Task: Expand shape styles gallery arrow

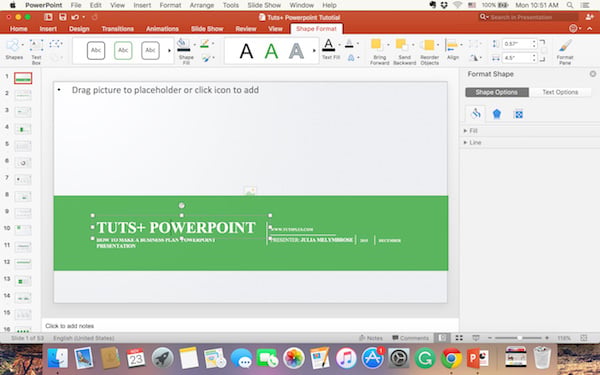Action: click(x=170, y=51)
